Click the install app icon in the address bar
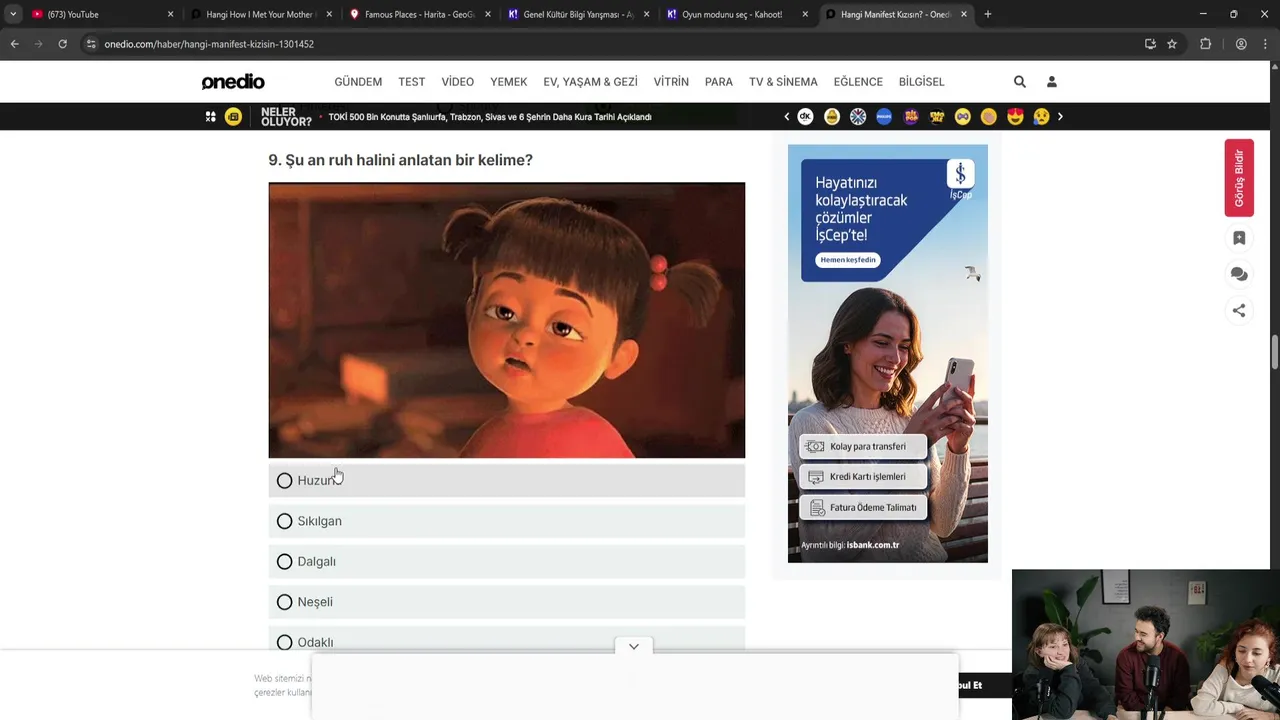 pos(1150,44)
